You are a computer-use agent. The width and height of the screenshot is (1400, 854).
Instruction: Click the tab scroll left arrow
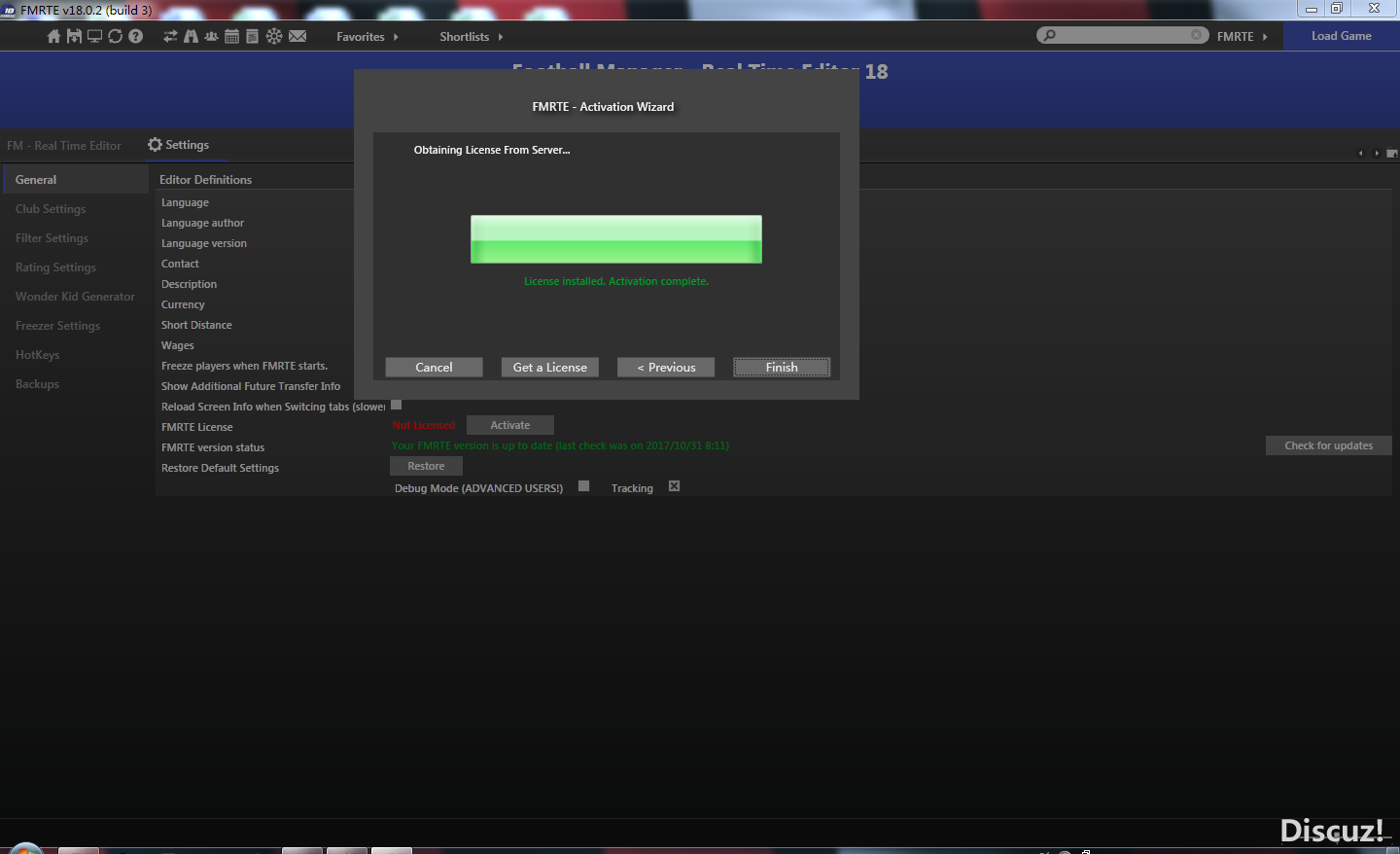point(1360,153)
